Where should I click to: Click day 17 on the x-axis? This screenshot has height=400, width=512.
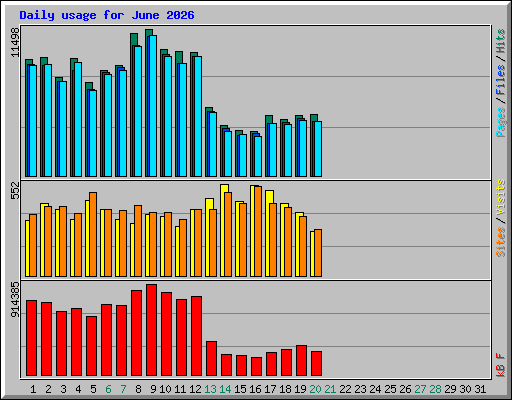270,389
